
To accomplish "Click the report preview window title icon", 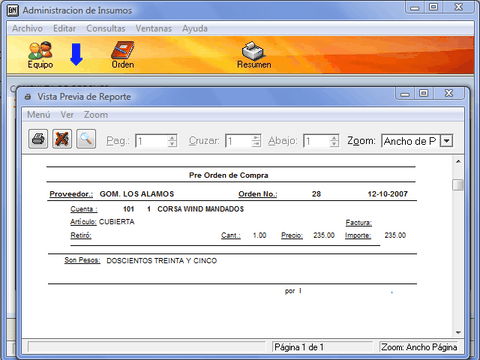I will (28, 97).
